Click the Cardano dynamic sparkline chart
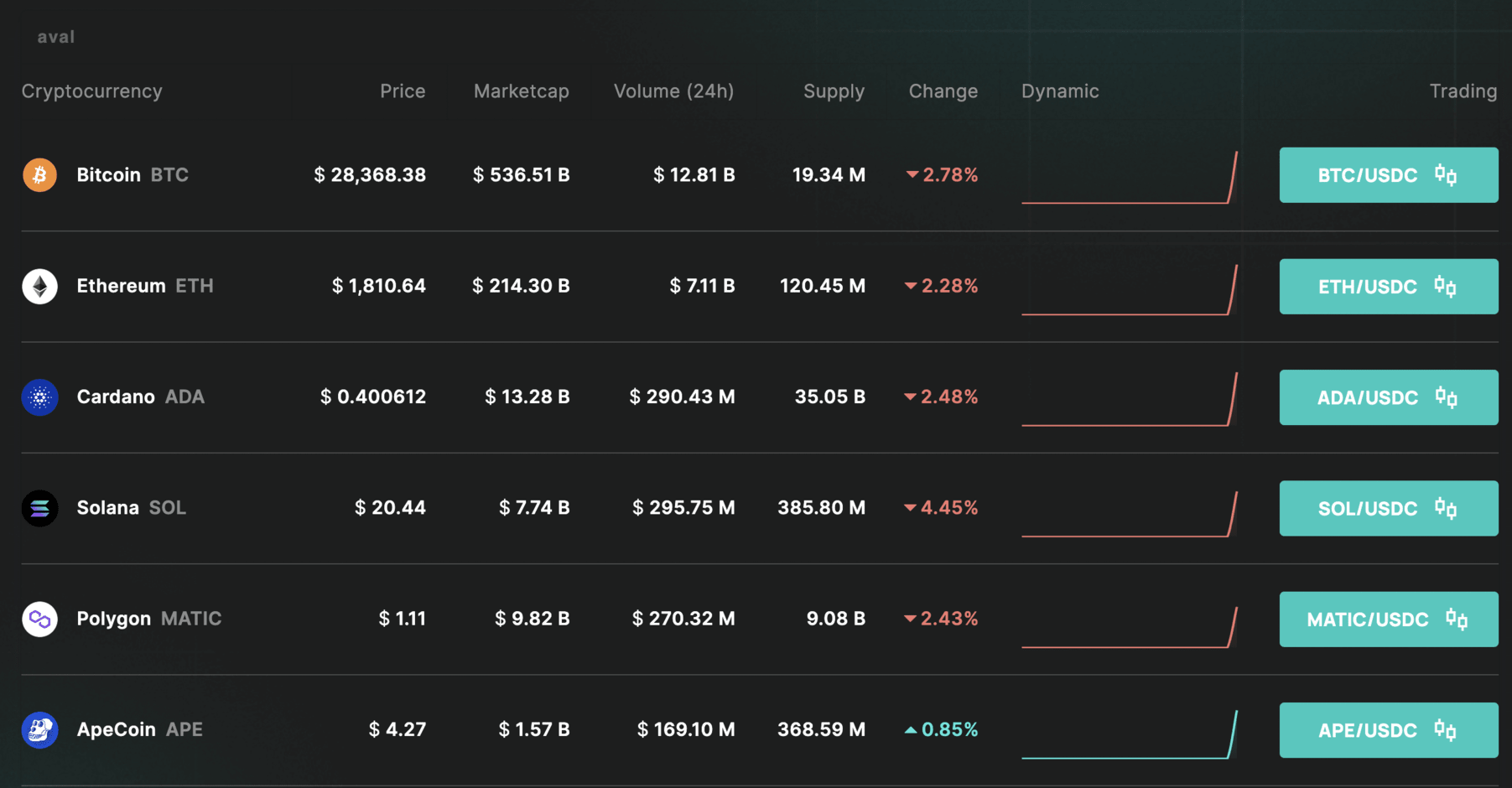Screen dimensions: 1512x788 point(1130,400)
